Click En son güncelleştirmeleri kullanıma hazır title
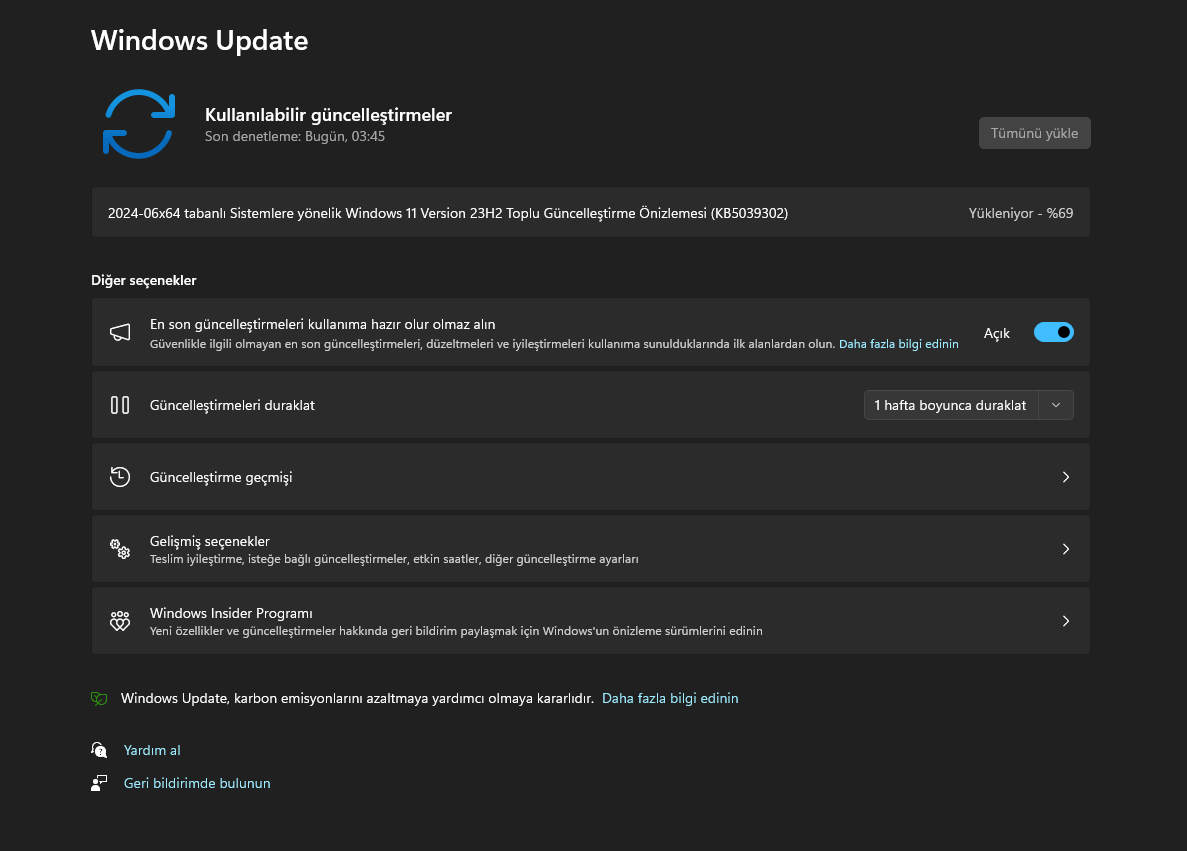Screen dimensions: 1187x851 tap(322, 325)
